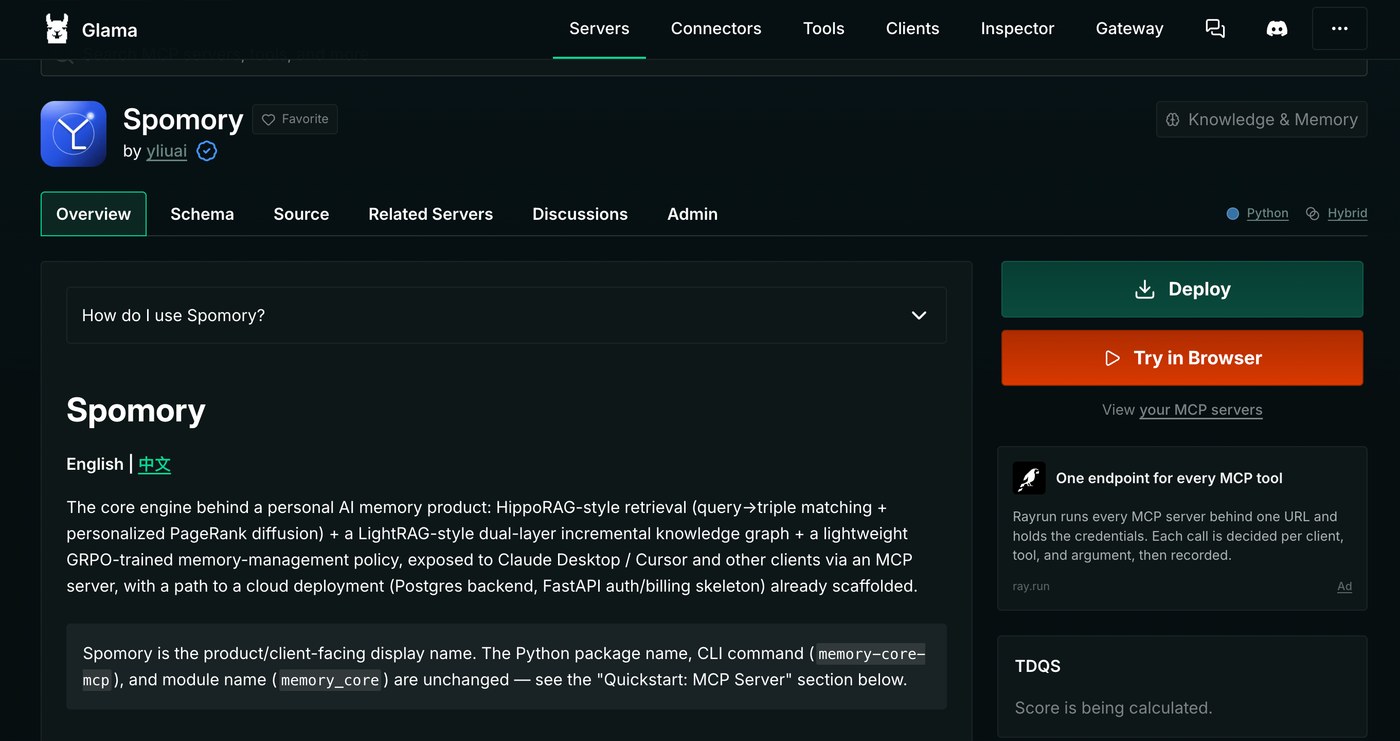Click the verified badge beside yliuai
Viewport: 1400px width, 741px height.
coord(207,151)
